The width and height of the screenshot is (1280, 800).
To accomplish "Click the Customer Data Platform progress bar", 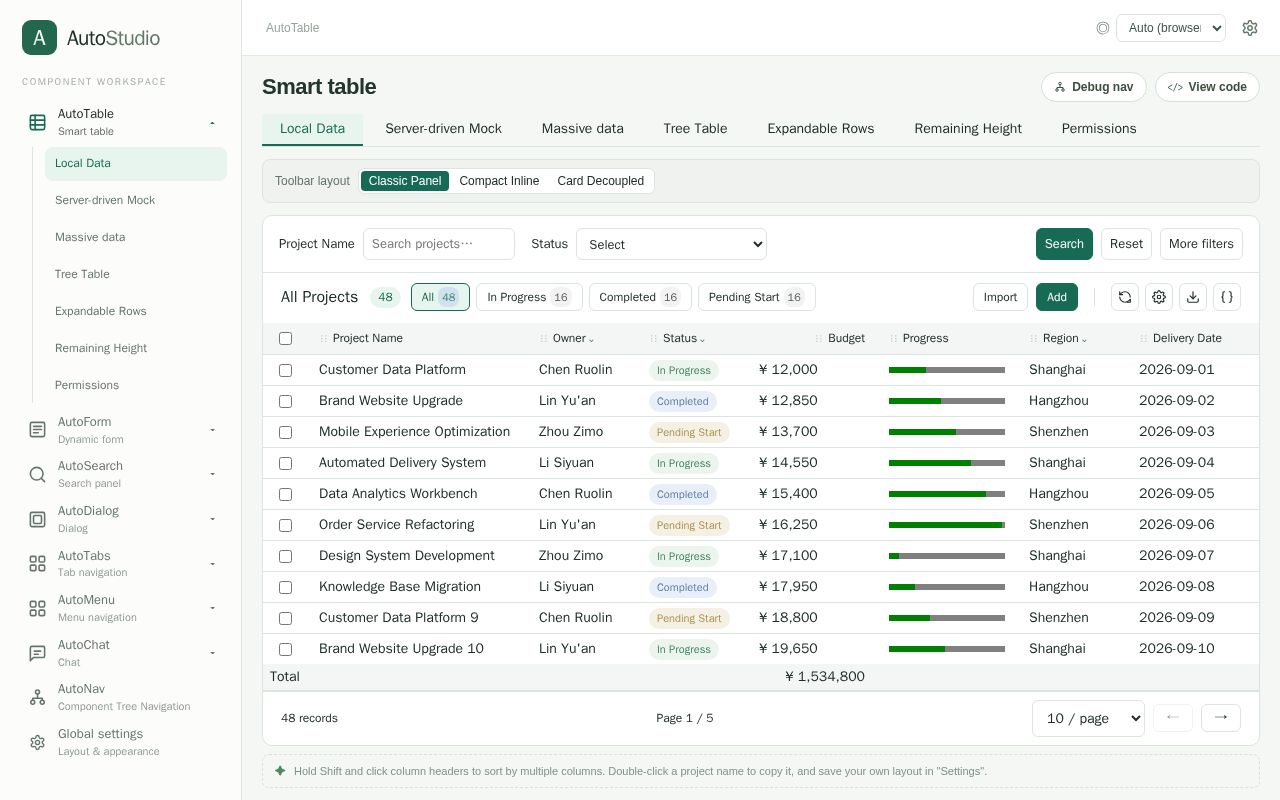I will (x=947, y=370).
